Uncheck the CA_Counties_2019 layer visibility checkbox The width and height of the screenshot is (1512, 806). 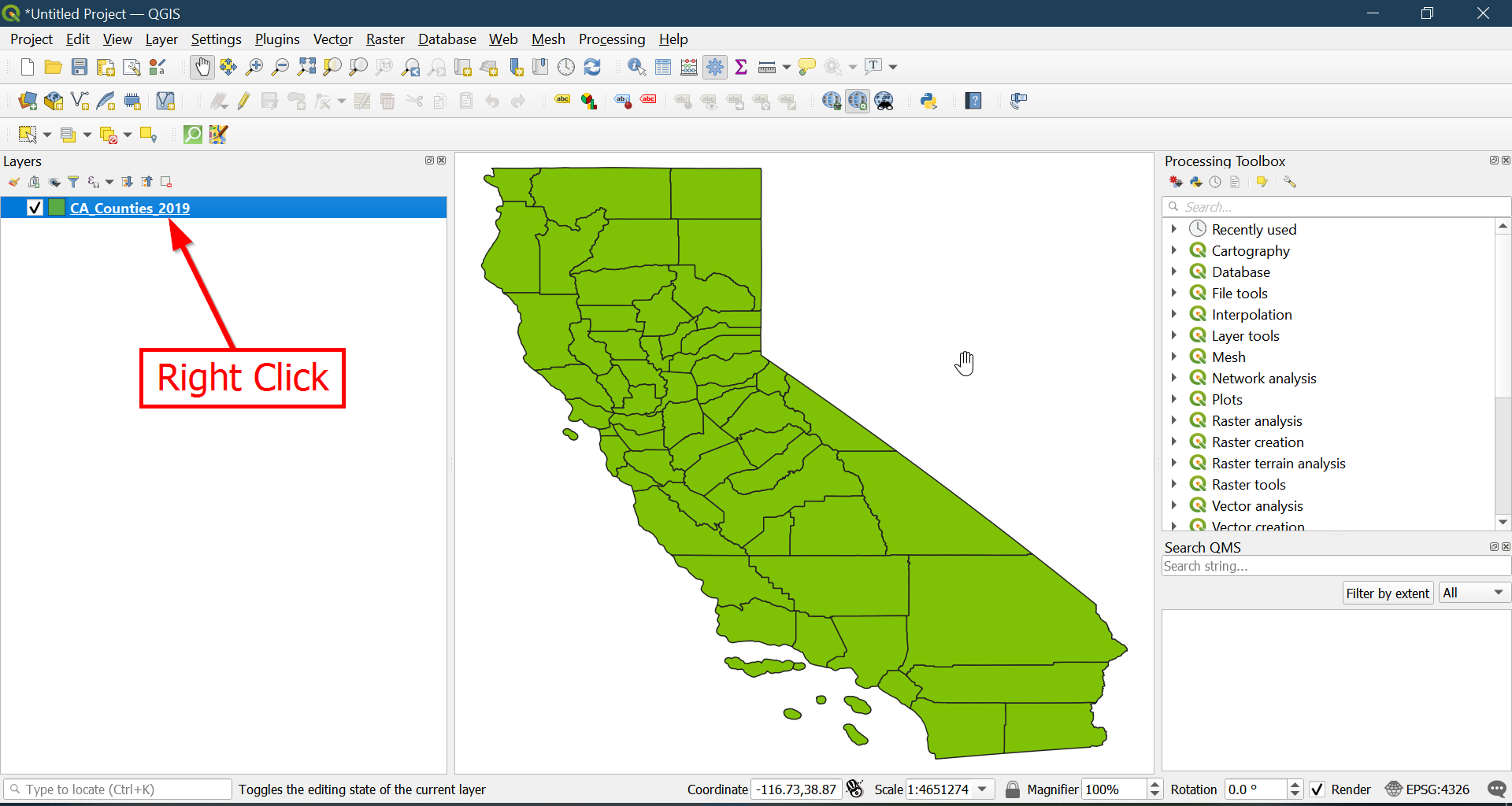[35, 208]
